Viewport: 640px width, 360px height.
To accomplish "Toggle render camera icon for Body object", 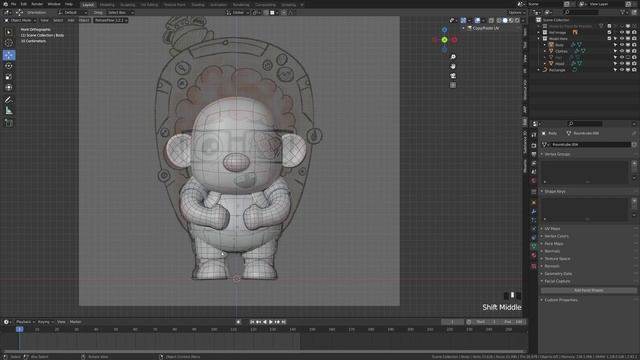I will tap(634, 45).
